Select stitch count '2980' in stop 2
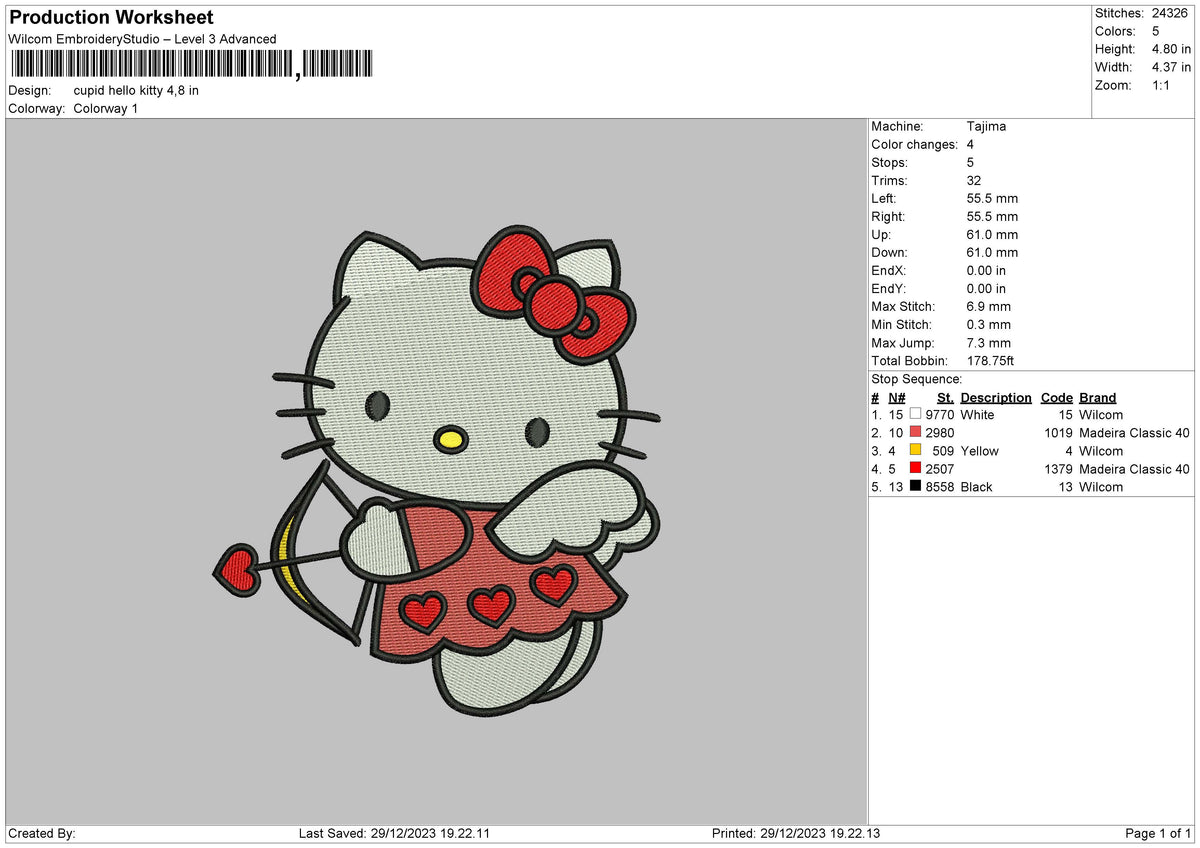 pos(940,432)
